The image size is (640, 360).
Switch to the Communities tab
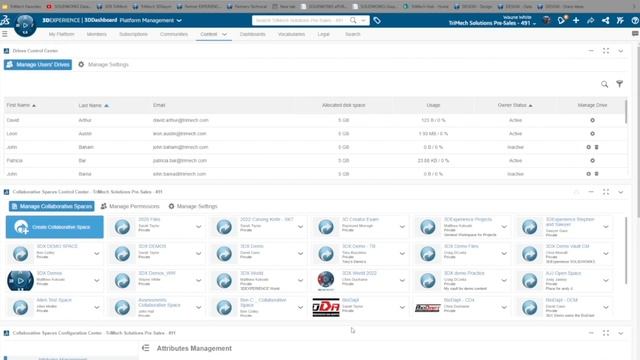(174, 34)
